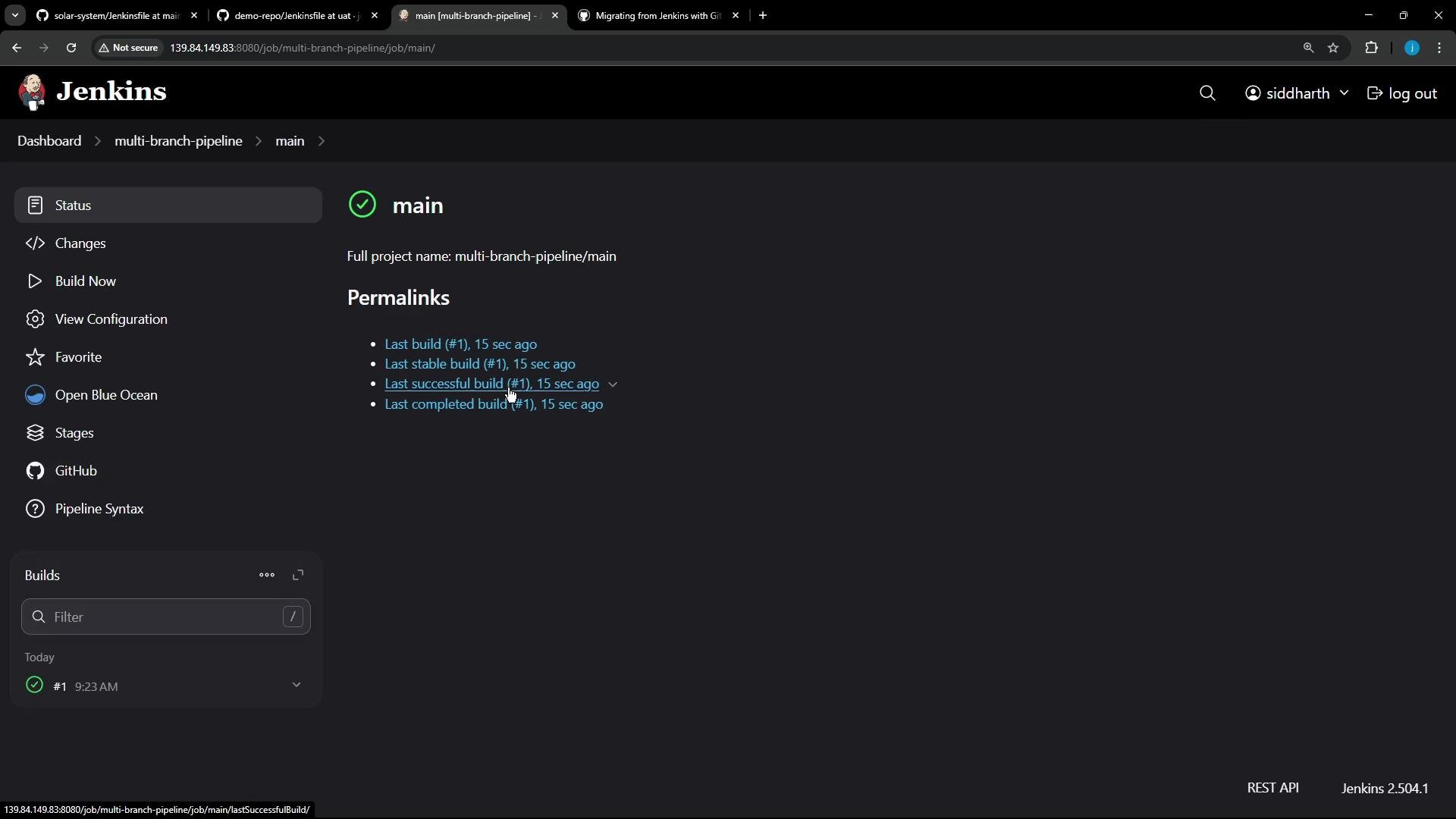The height and width of the screenshot is (819, 1456).
Task: Open the Status sidebar item
Action: (168, 206)
